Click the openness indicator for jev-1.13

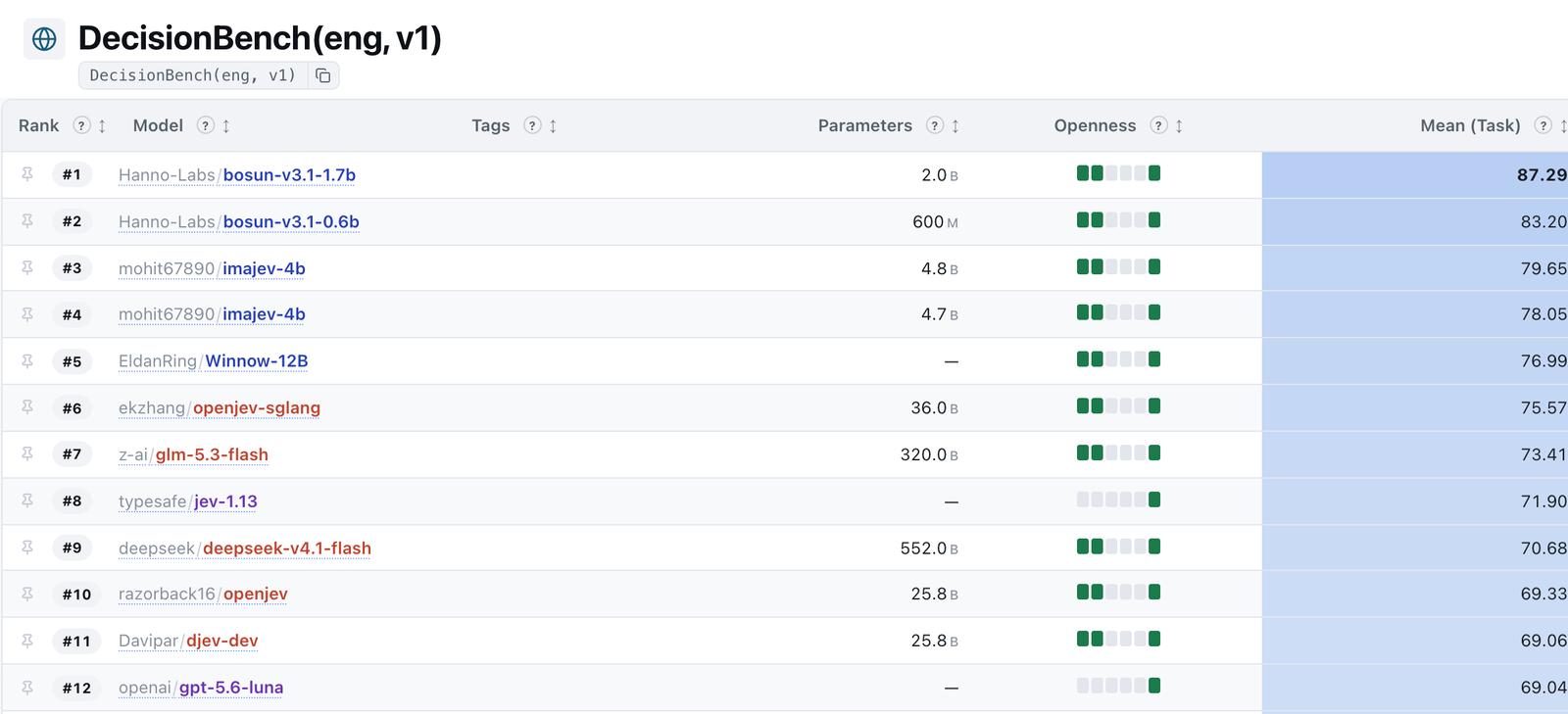(x=1118, y=500)
